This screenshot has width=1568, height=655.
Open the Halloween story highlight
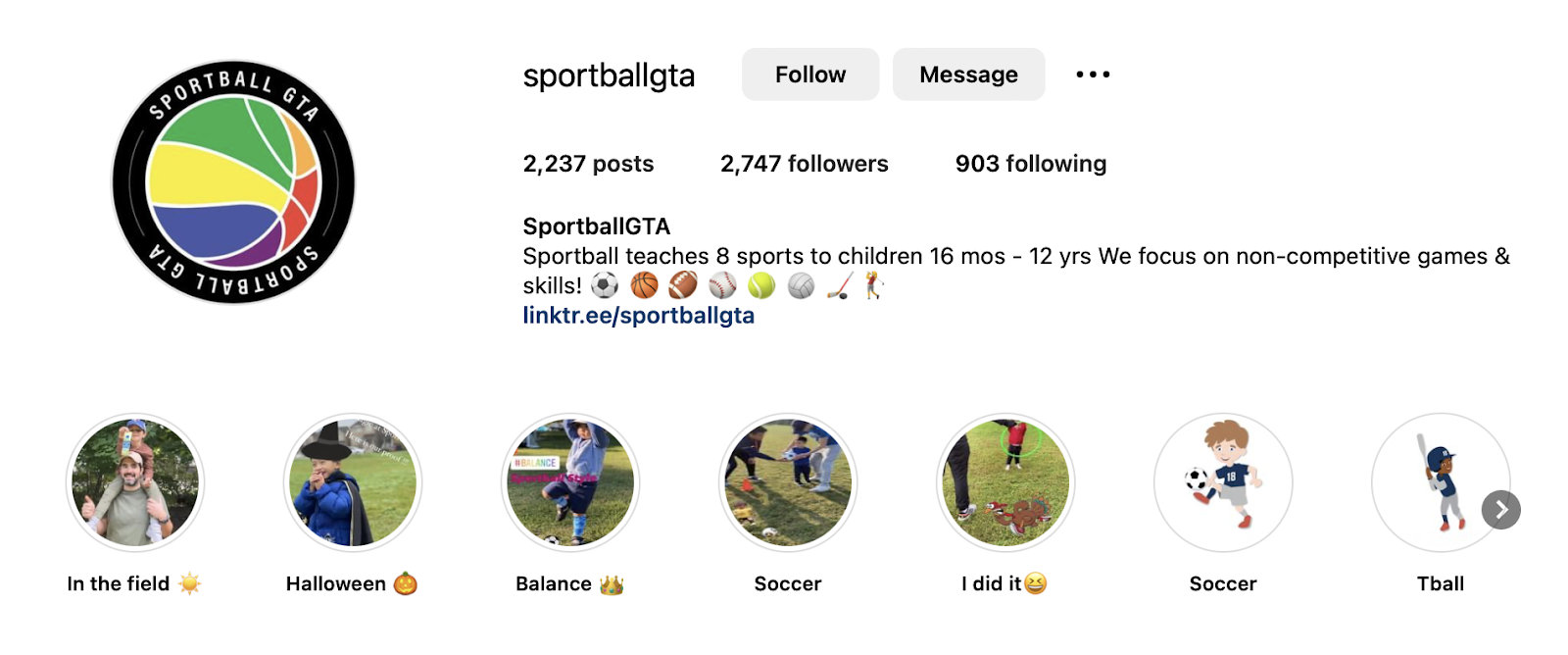353,481
